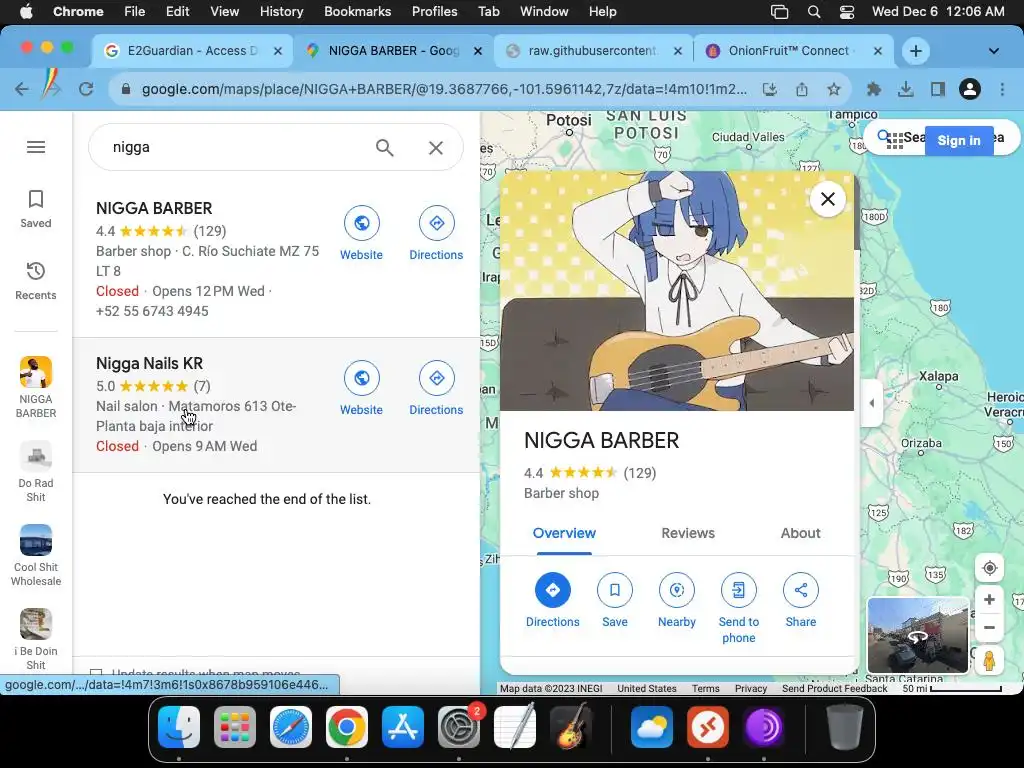Click the search text input field
This screenshot has width=1024, height=768.
(238, 148)
